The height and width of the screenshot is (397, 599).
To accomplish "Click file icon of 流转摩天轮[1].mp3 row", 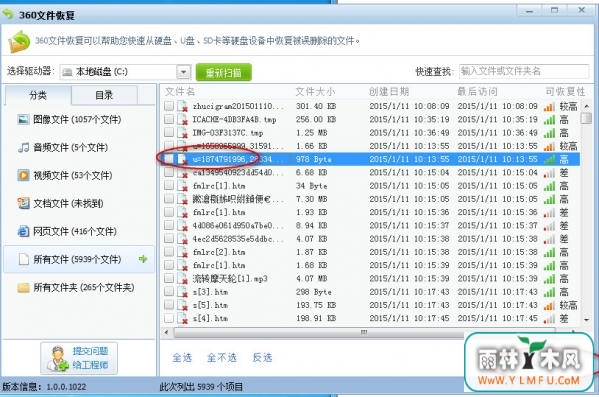I will [183, 279].
